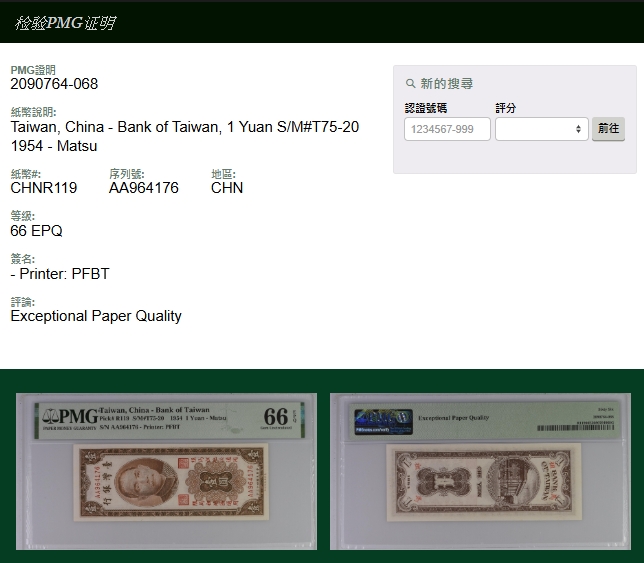The width and height of the screenshot is (644, 563).
Task: Select the text - Printer: PFBT
Action: click(x=60, y=273)
